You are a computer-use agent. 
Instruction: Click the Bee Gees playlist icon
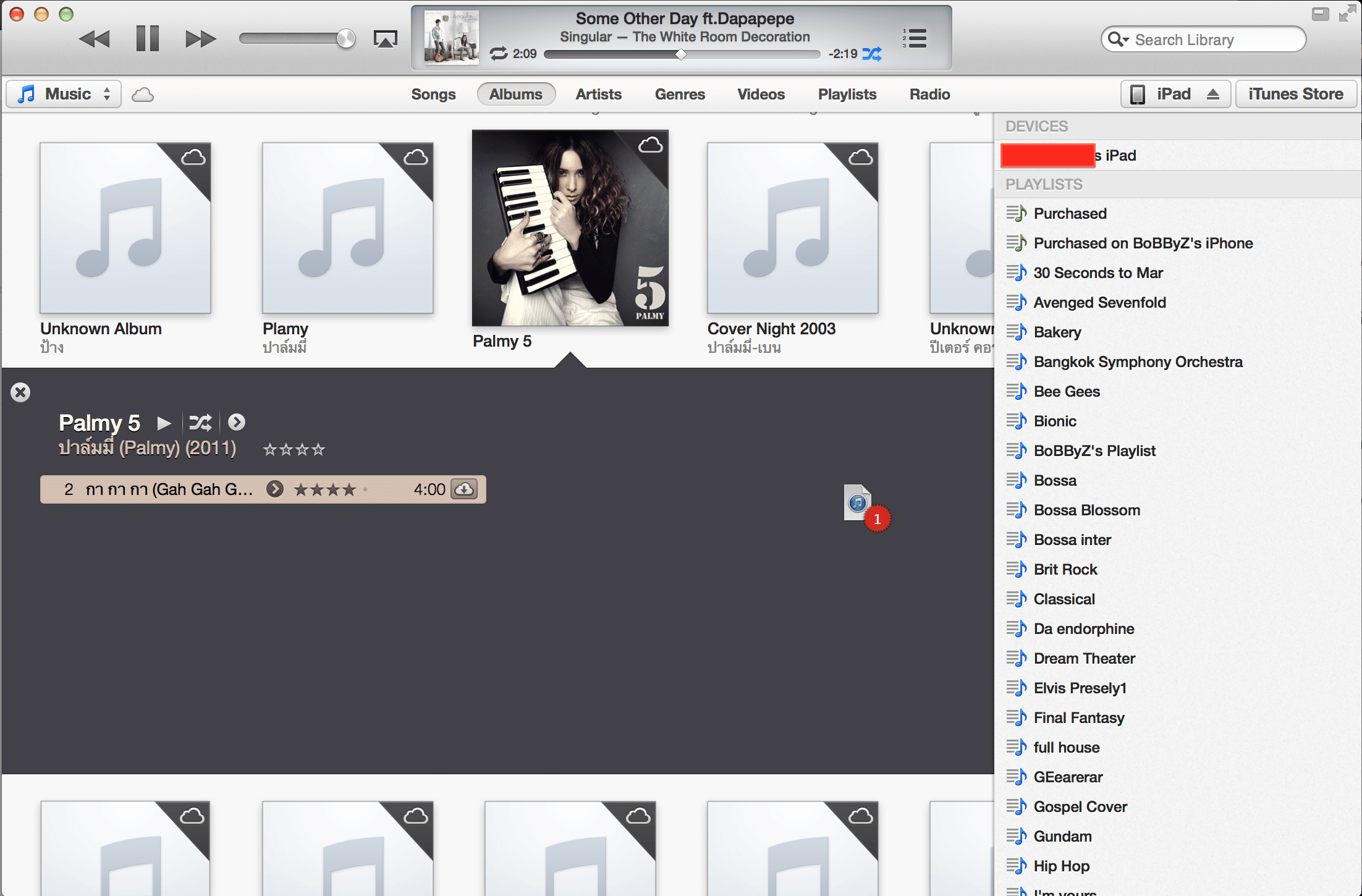(1017, 391)
